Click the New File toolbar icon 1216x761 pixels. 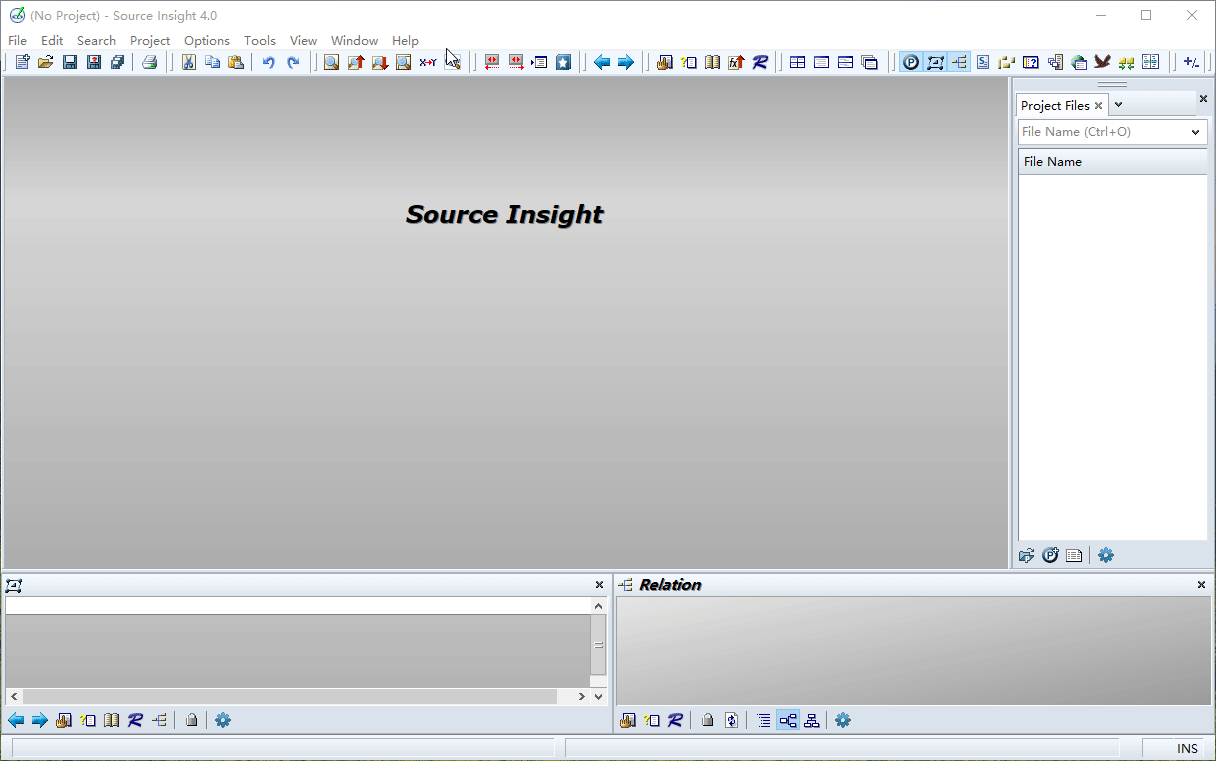click(22, 62)
